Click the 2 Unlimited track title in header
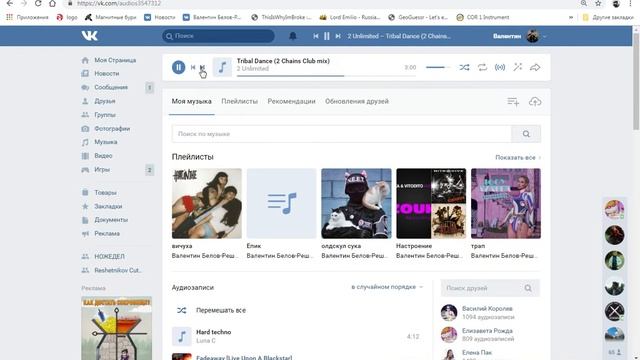Viewport: 640px width, 360px height. coord(399,36)
